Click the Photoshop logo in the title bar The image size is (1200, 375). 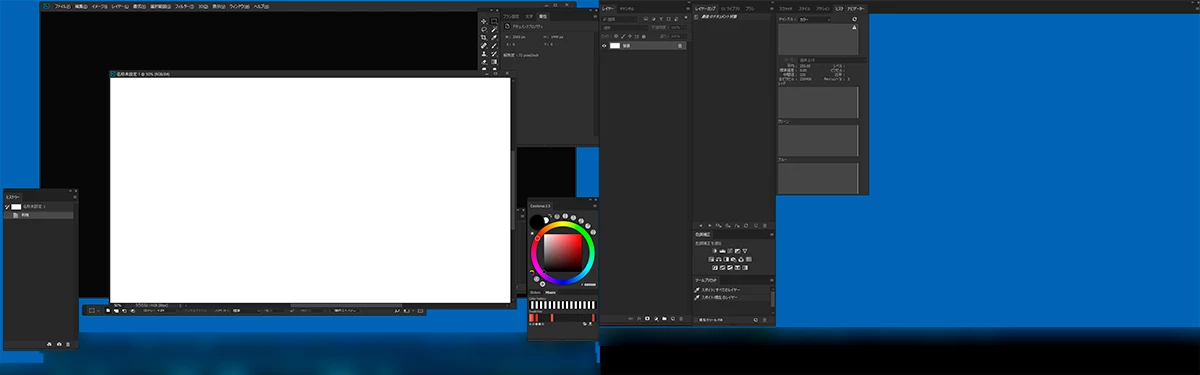(46, 6)
